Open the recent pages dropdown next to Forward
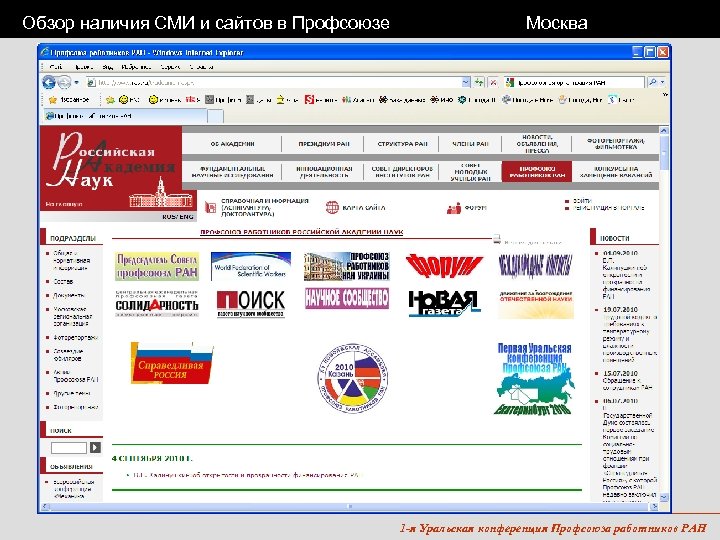 click(x=77, y=83)
